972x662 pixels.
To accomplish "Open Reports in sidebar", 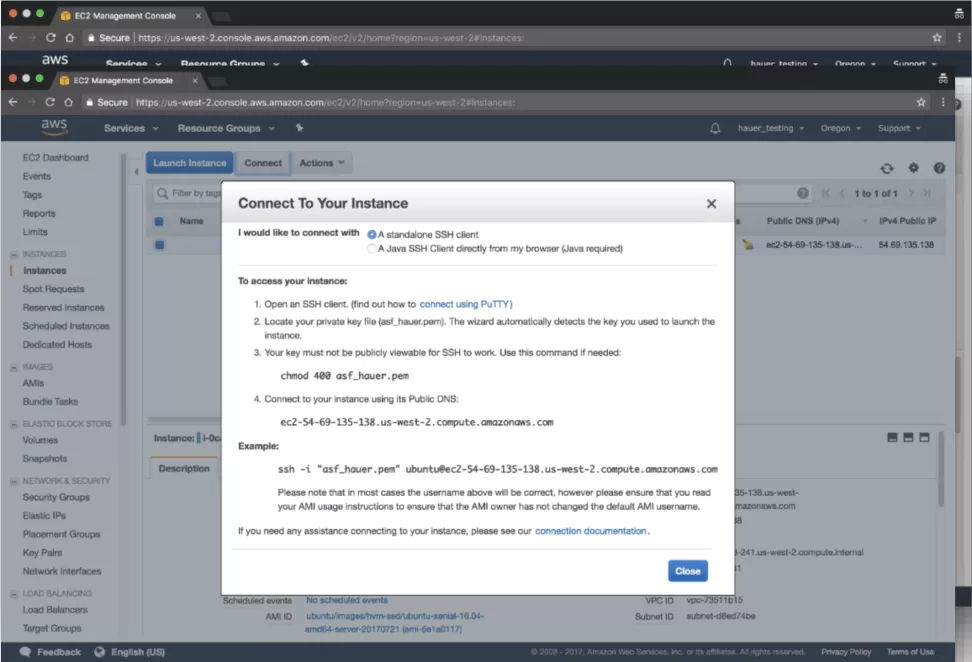I will 39,213.
